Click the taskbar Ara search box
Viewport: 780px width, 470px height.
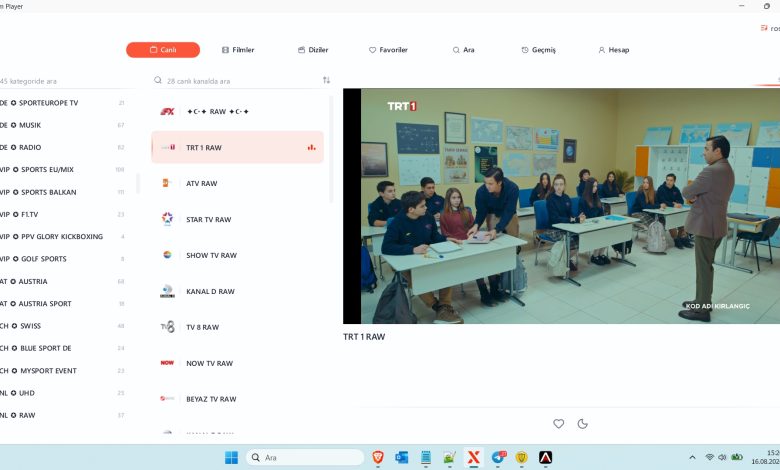point(305,458)
